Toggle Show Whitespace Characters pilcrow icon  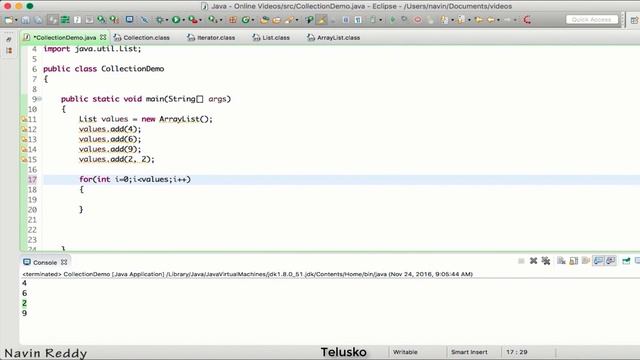pyautogui.click(x=358, y=20)
